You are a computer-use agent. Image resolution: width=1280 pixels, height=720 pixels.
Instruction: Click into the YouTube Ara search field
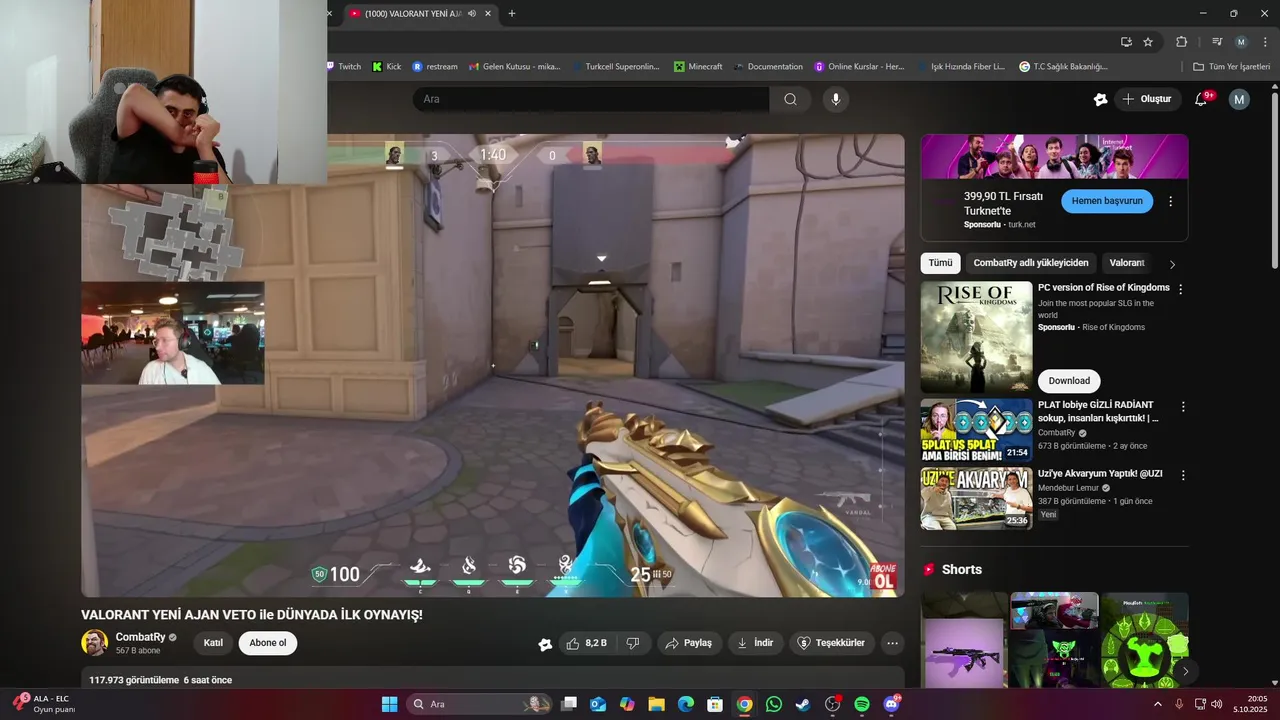coord(591,99)
